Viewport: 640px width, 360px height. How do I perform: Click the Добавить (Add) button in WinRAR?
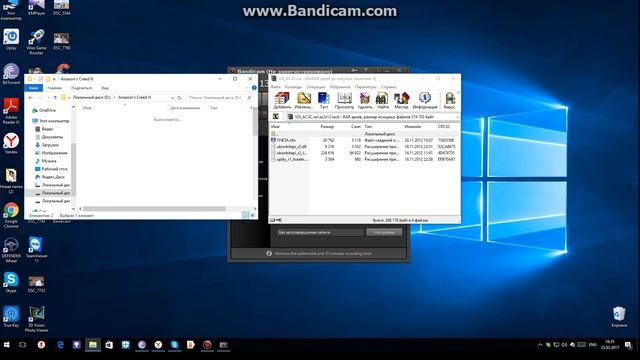point(282,100)
